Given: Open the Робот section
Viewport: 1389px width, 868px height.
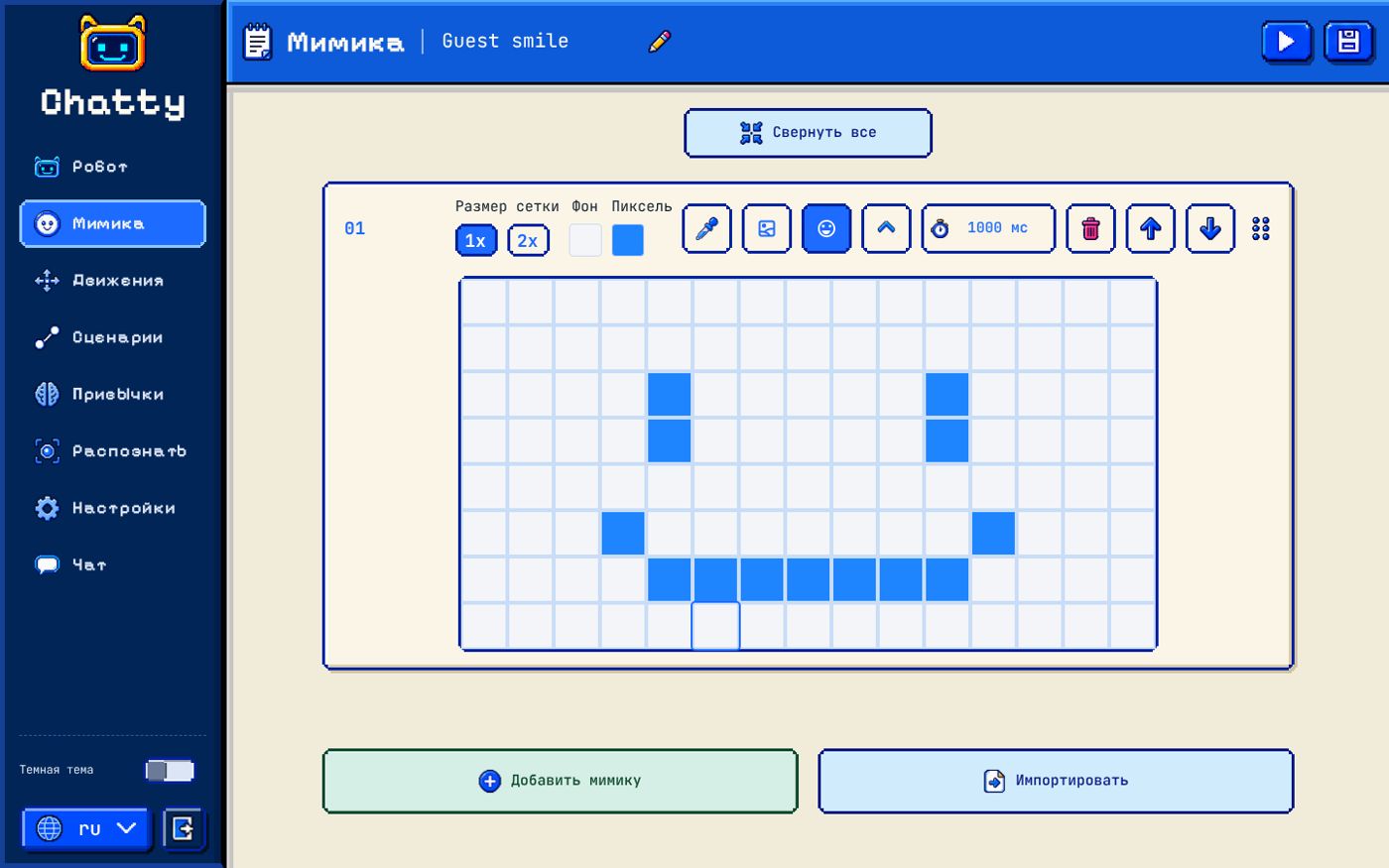Looking at the screenshot, I should point(112,167).
